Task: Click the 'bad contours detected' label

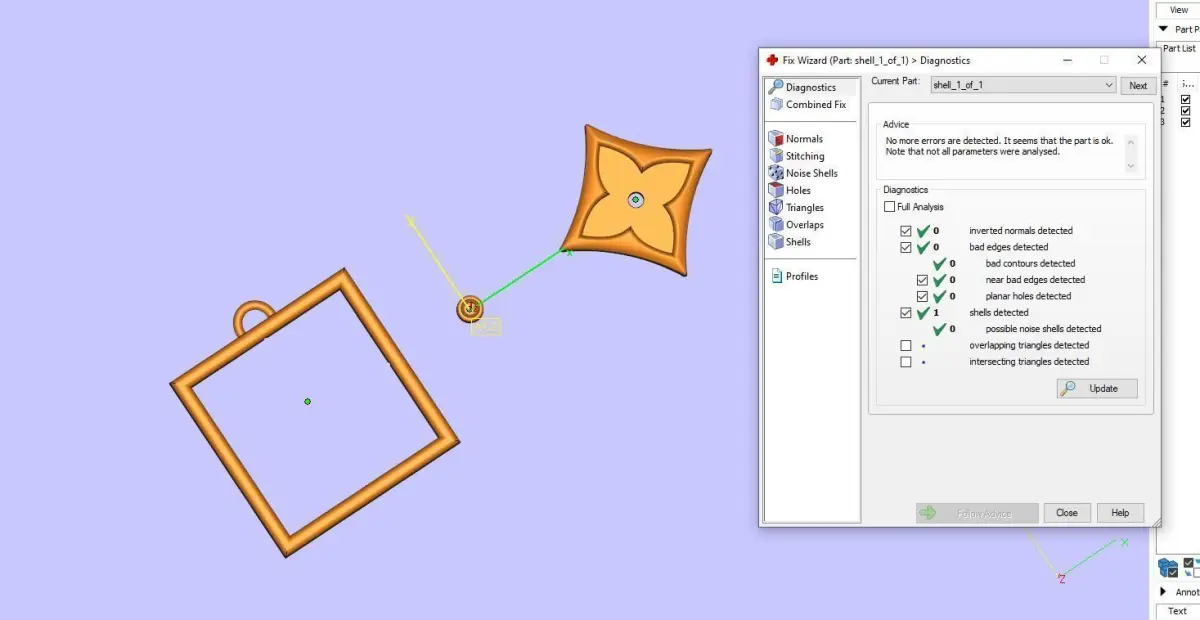Action: point(1030,263)
